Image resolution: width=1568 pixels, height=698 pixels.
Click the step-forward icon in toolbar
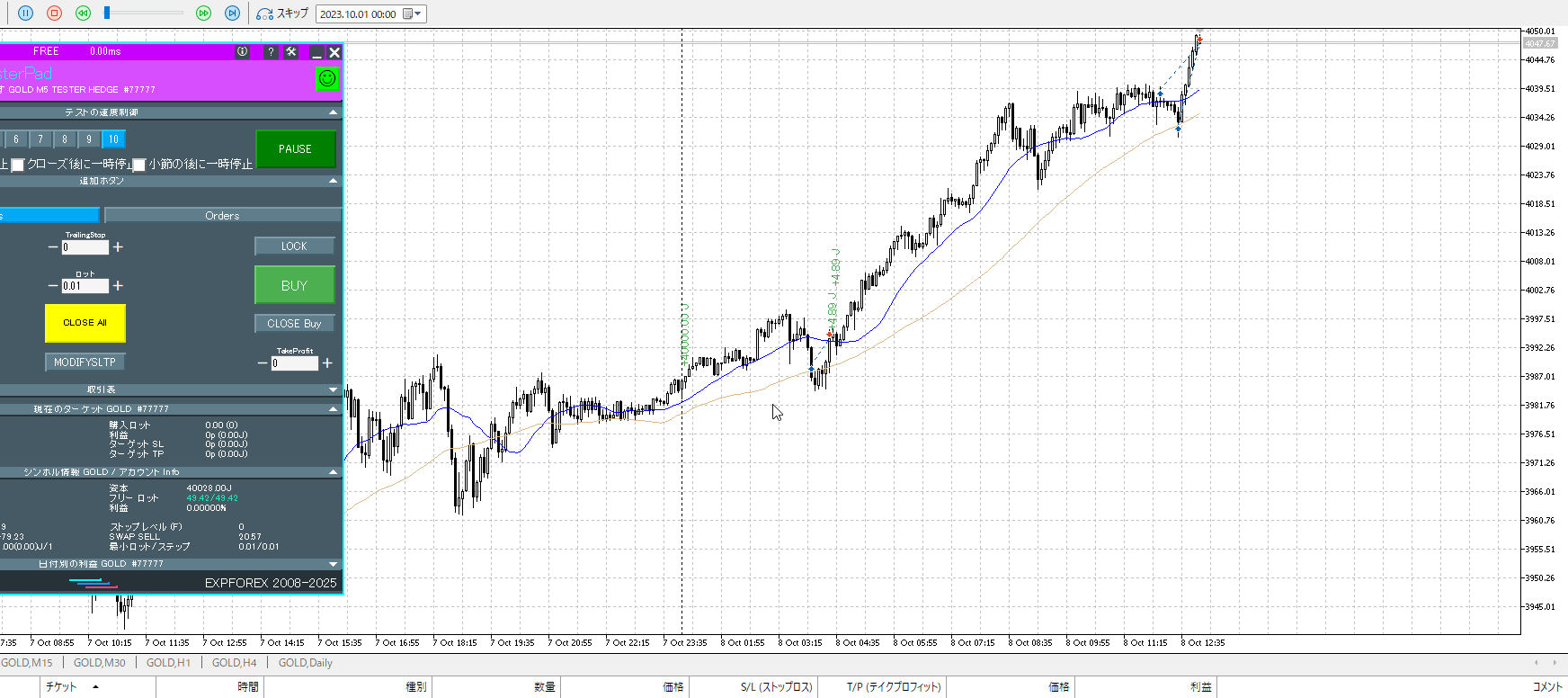pyautogui.click(x=232, y=13)
